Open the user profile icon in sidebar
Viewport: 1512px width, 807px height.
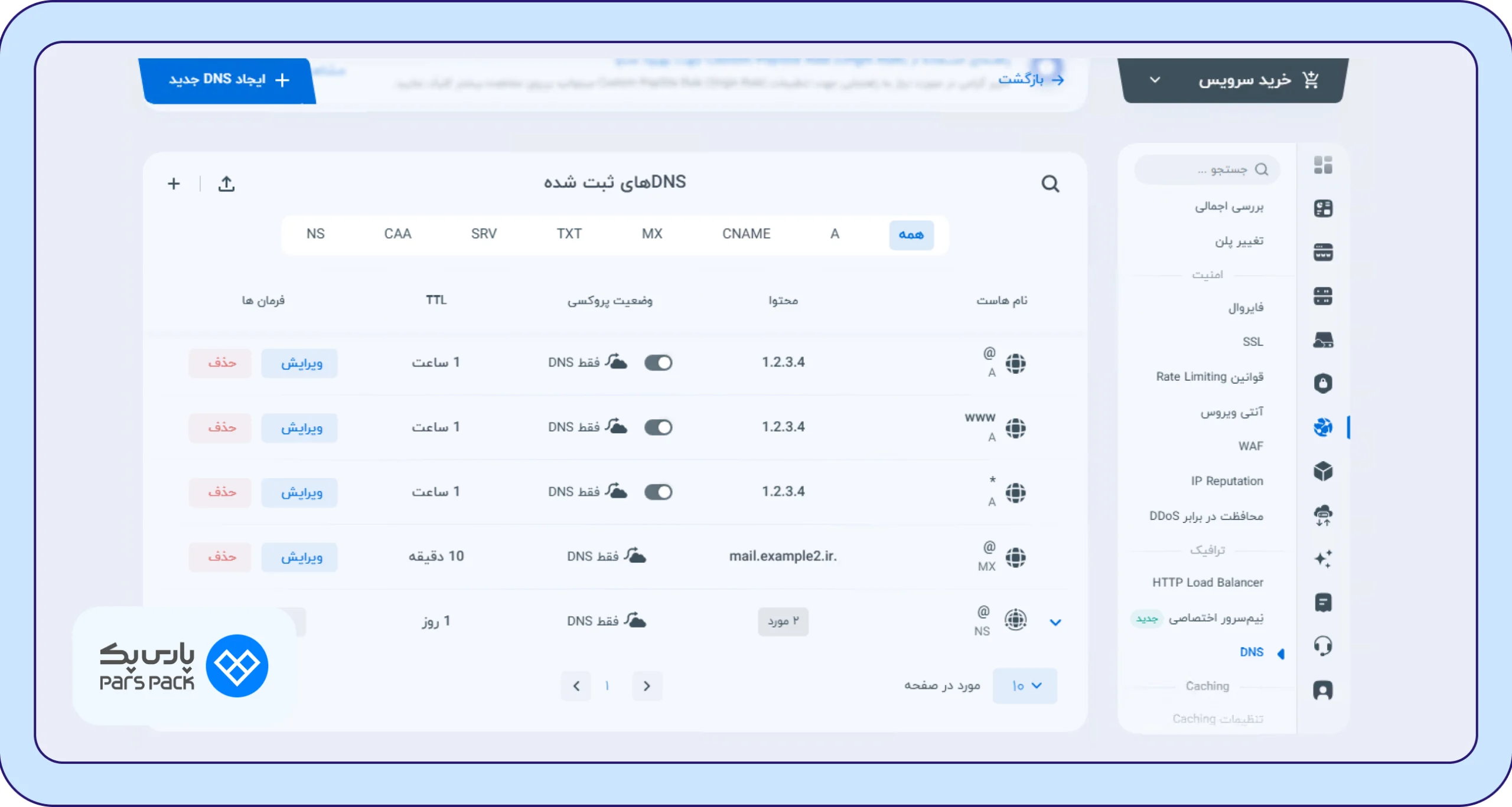pyautogui.click(x=1323, y=690)
